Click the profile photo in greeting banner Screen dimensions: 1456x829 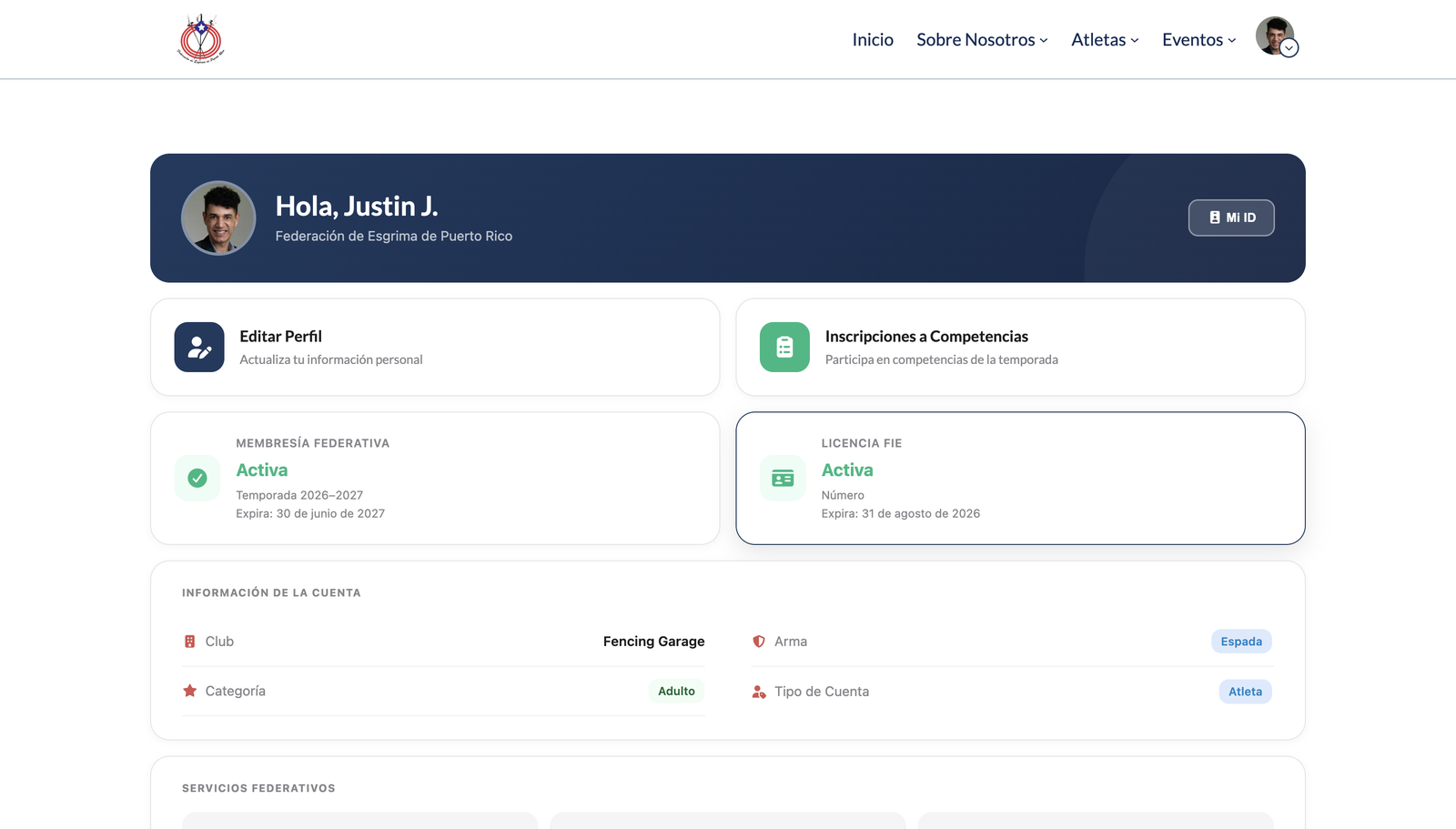point(218,217)
